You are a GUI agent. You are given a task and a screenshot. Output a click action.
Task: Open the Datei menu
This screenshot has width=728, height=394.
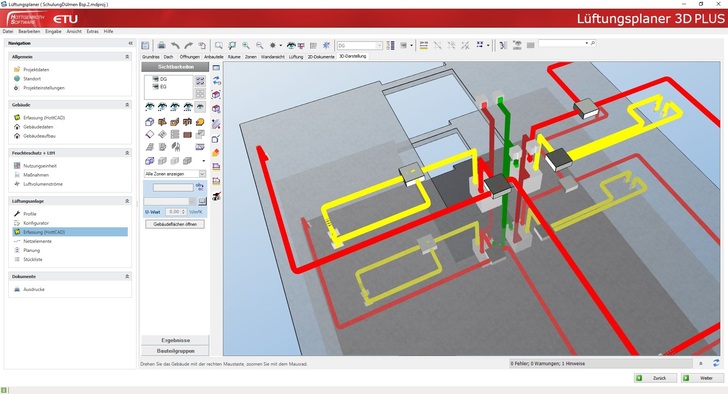(x=8, y=32)
